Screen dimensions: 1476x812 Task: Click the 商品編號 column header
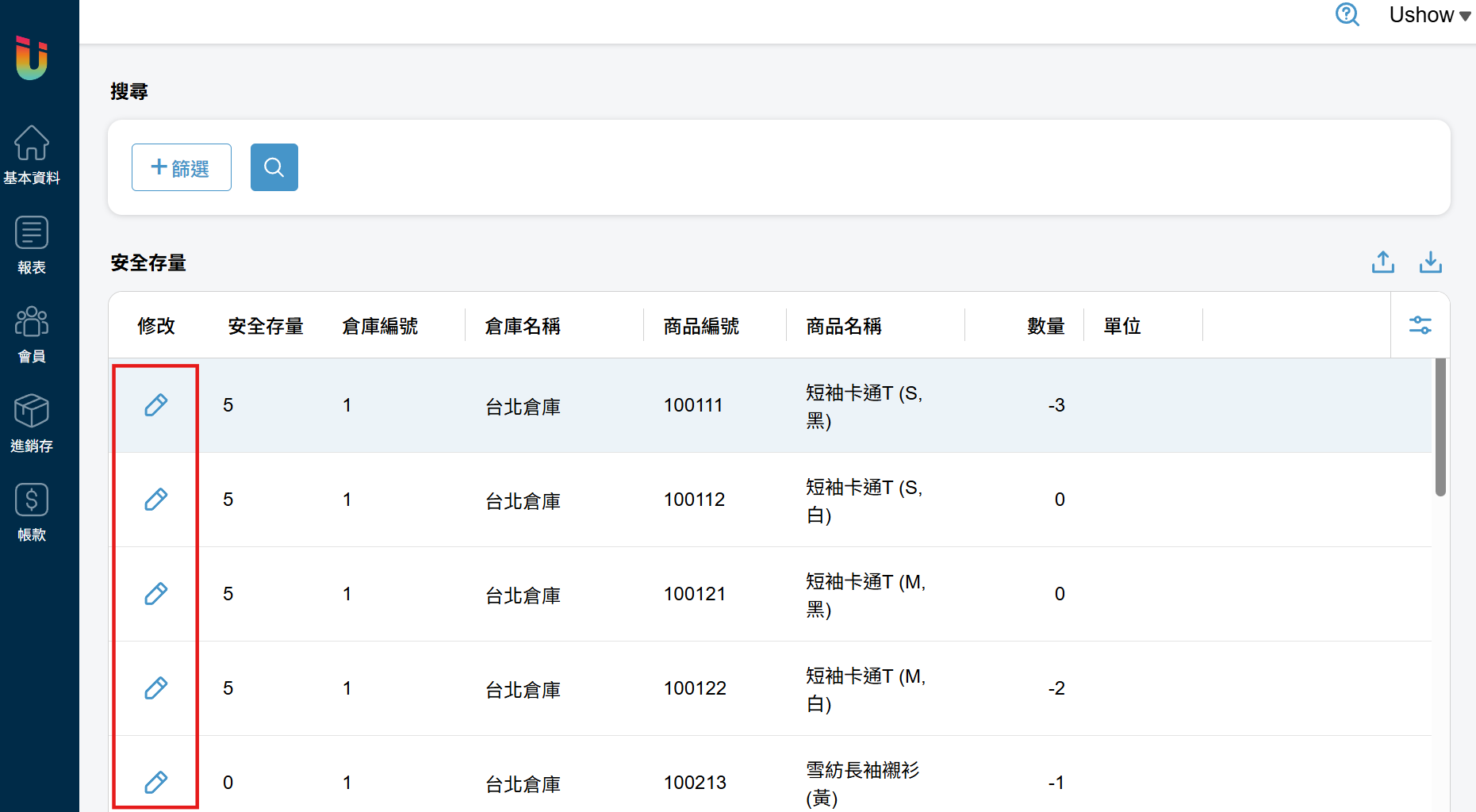click(x=702, y=326)
